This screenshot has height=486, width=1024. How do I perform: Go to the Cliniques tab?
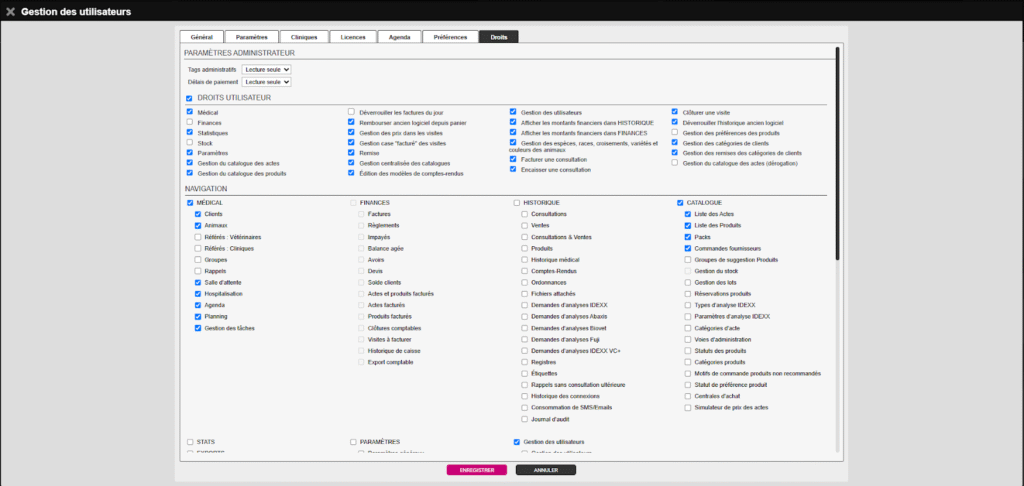303,37
